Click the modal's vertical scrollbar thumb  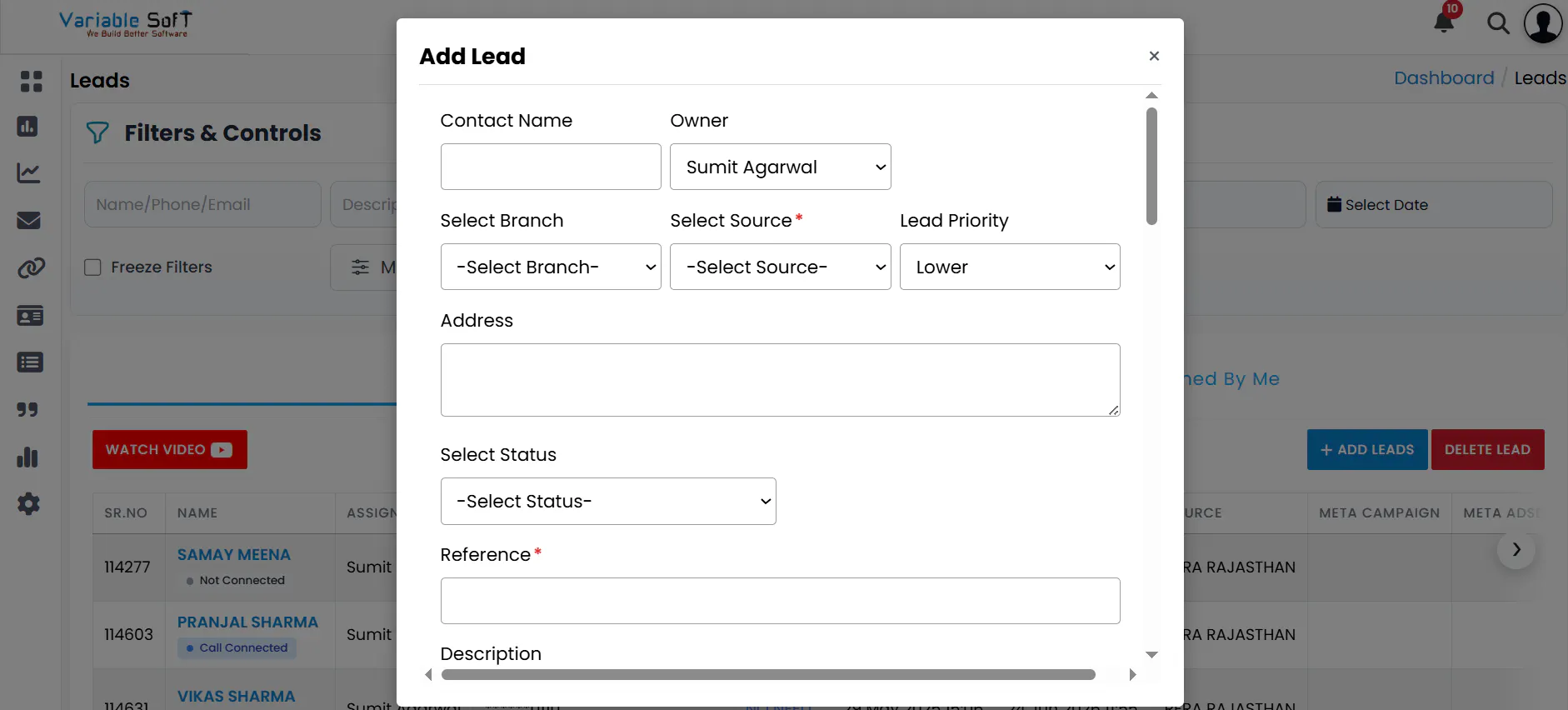[1151, 166]
